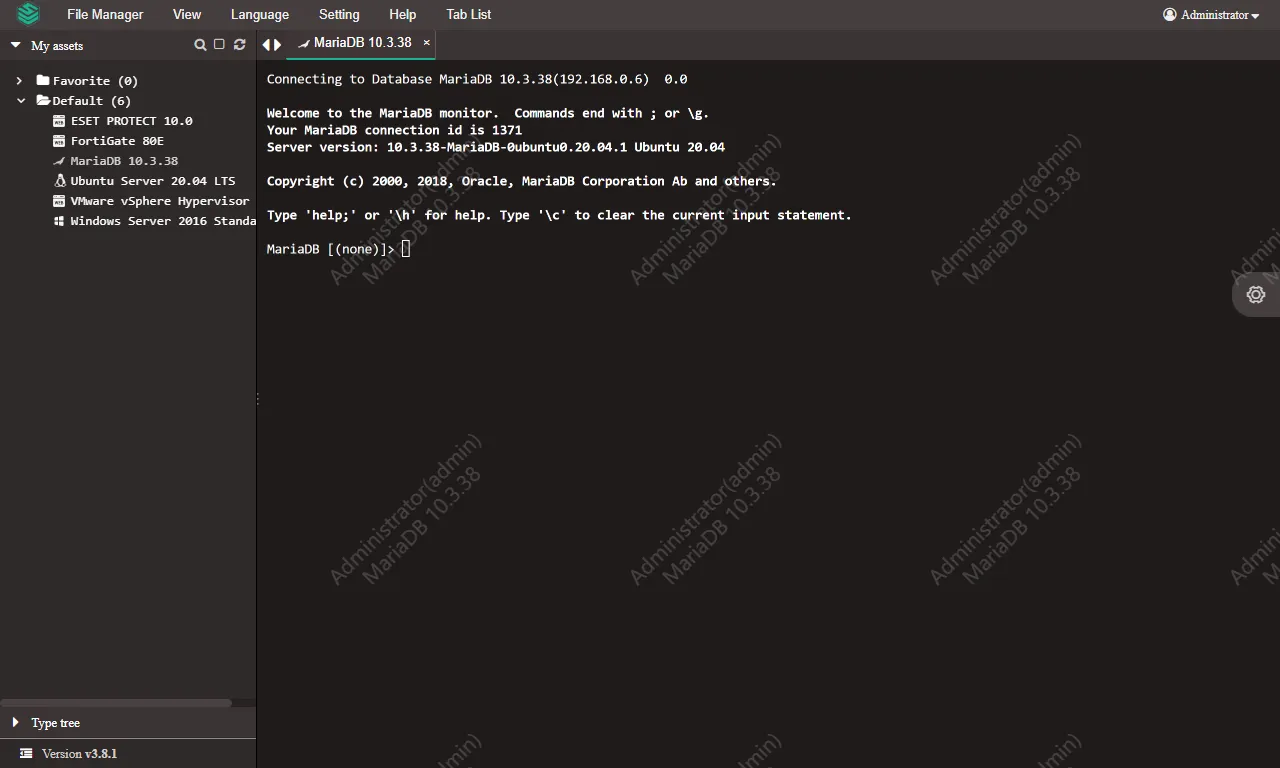Open the Help menu
1280x768 pixels.
point(402,14)
